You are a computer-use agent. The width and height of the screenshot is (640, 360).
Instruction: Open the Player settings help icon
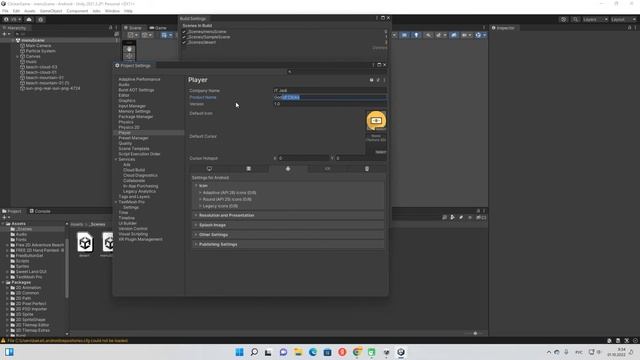point(371,80)
